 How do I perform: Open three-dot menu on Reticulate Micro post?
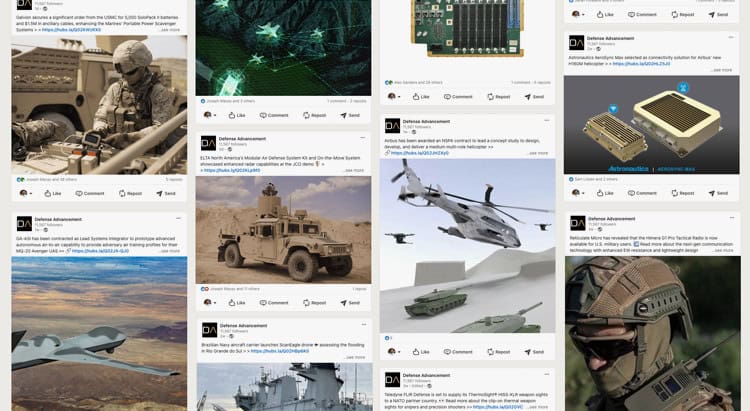point(732,218)
